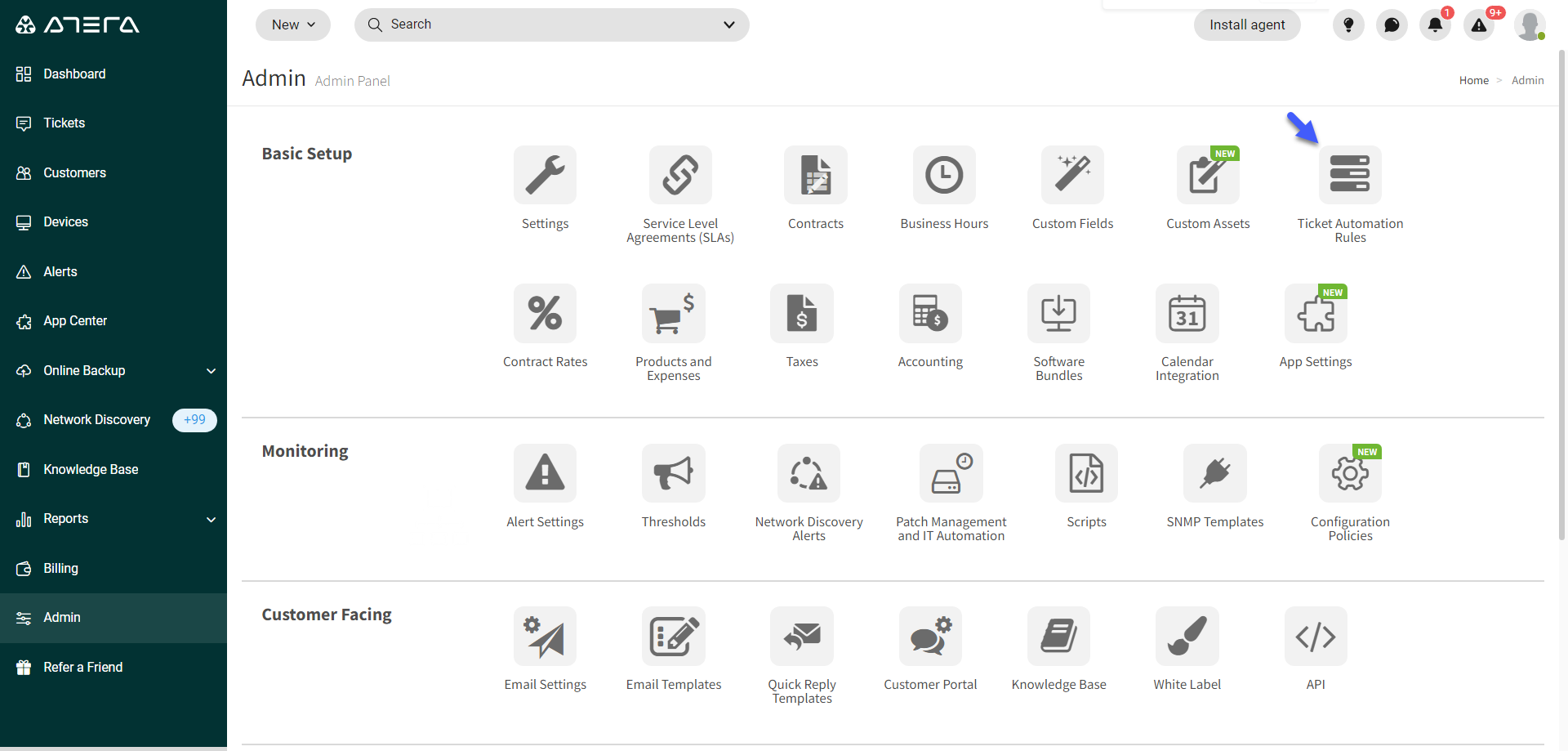Open the Contracts icon
The height and width of the screenshot is (751, 1568).
coord(816,175)
